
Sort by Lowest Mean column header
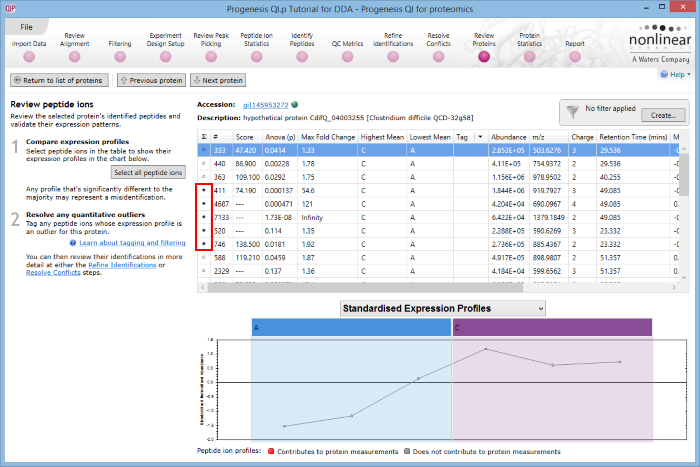430,137
